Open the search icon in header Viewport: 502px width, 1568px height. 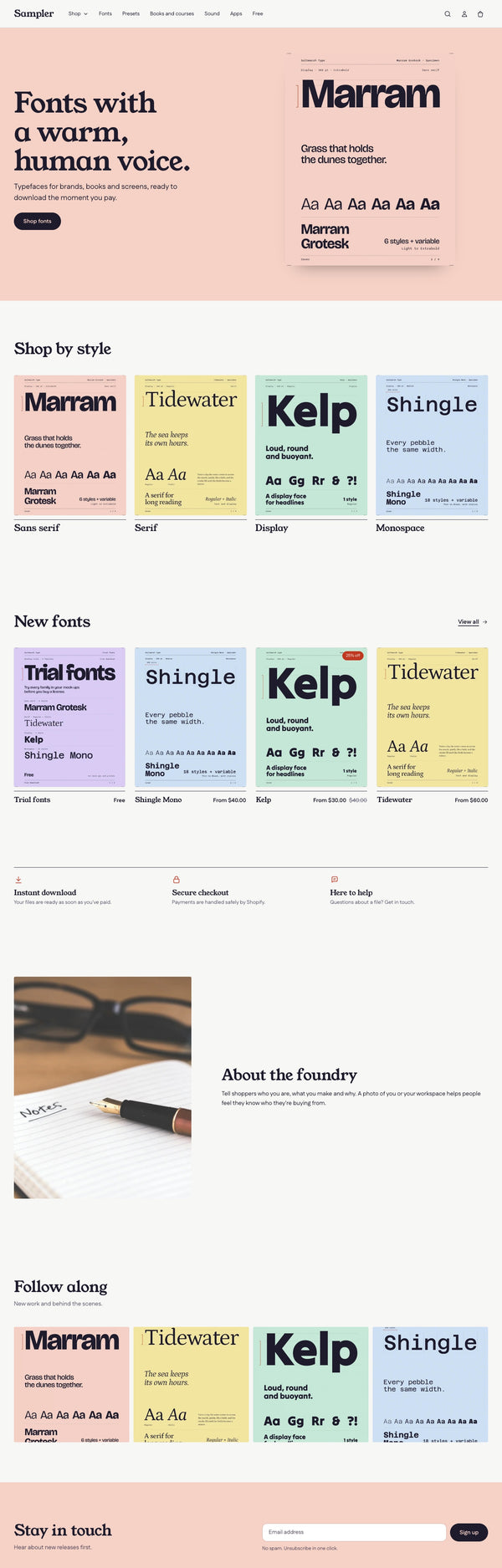coord(448,13)
